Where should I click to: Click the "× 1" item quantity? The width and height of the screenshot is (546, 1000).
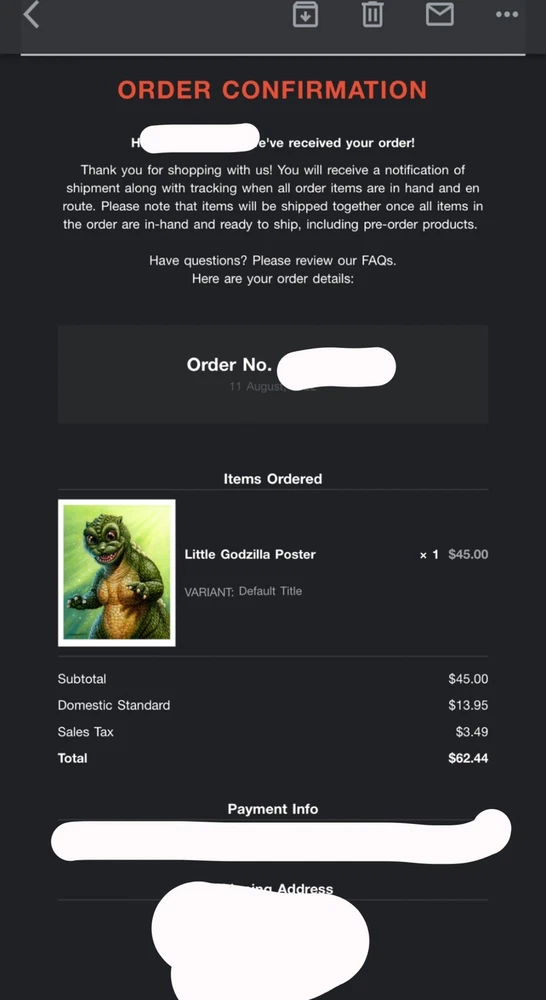(x=429, y=555)
